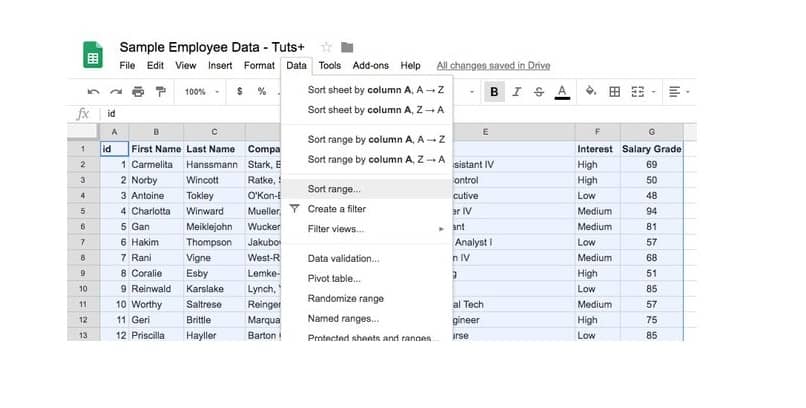806x408 pixels.
Task: Choose Pivot table from menu
Action: pos(367,279)
